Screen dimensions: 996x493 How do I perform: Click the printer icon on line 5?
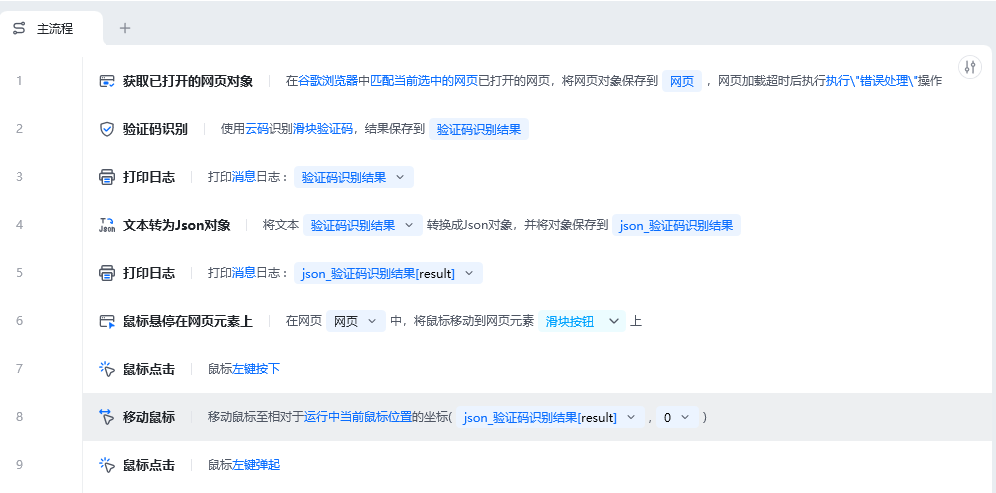click(x=107, y=273)
